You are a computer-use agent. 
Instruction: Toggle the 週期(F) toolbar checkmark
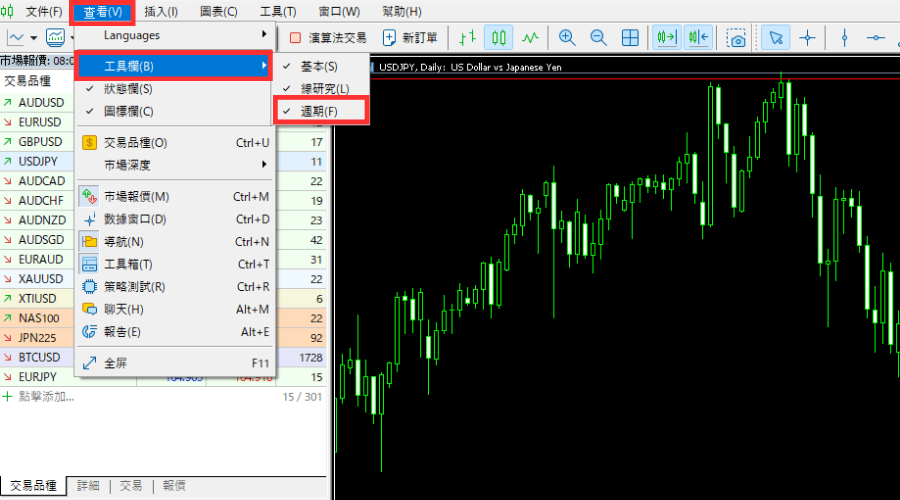320,110
